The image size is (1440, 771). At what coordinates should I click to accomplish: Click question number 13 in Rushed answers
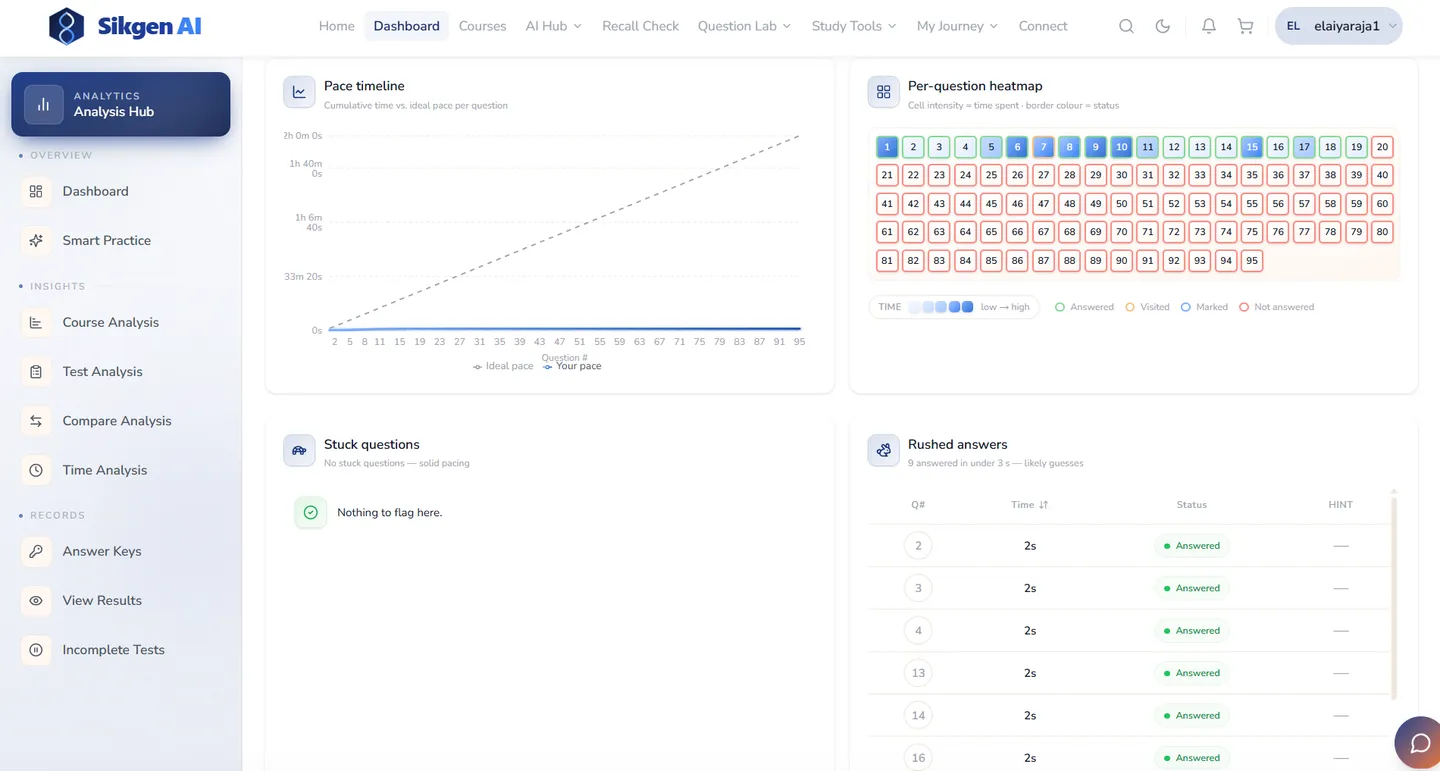pos(918,673)
